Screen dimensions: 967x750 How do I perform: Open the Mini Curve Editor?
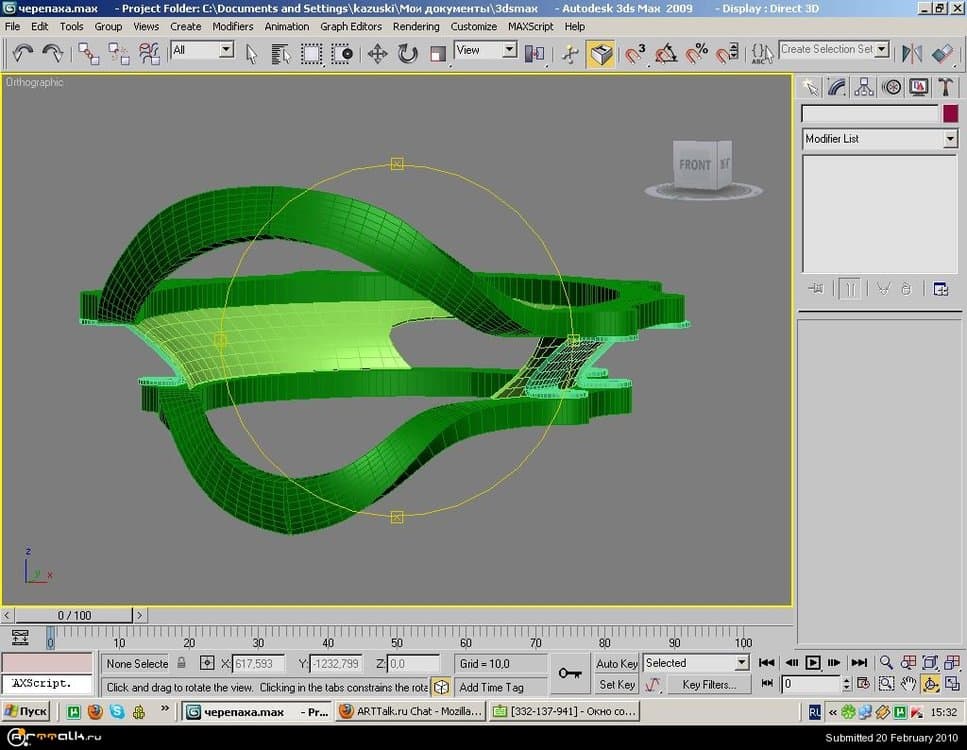(20, 637)
